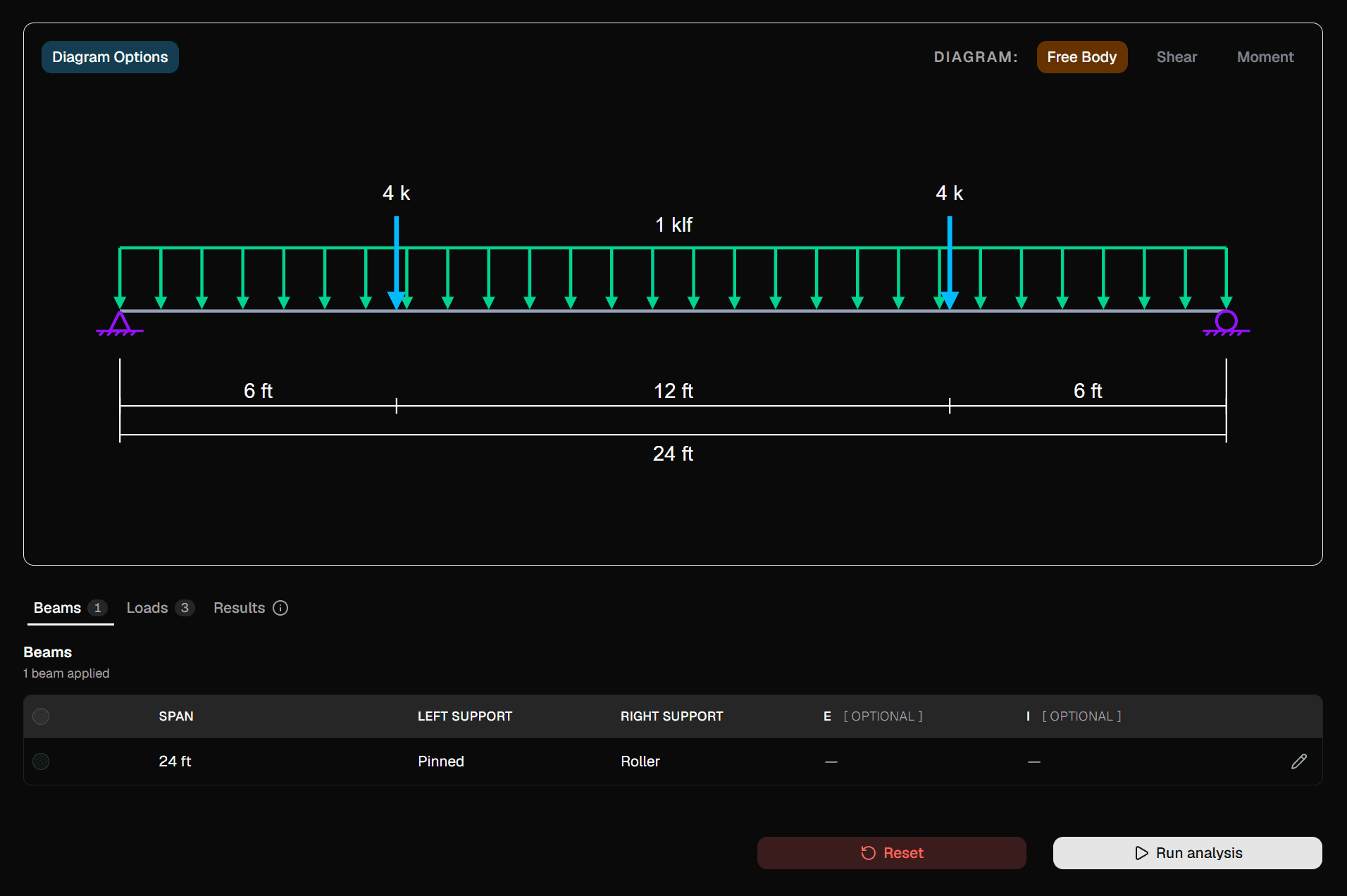This screenshot has width=1347, height=896.
Task: Click the roller support symbol on diagram
Action: (1226, 323)
